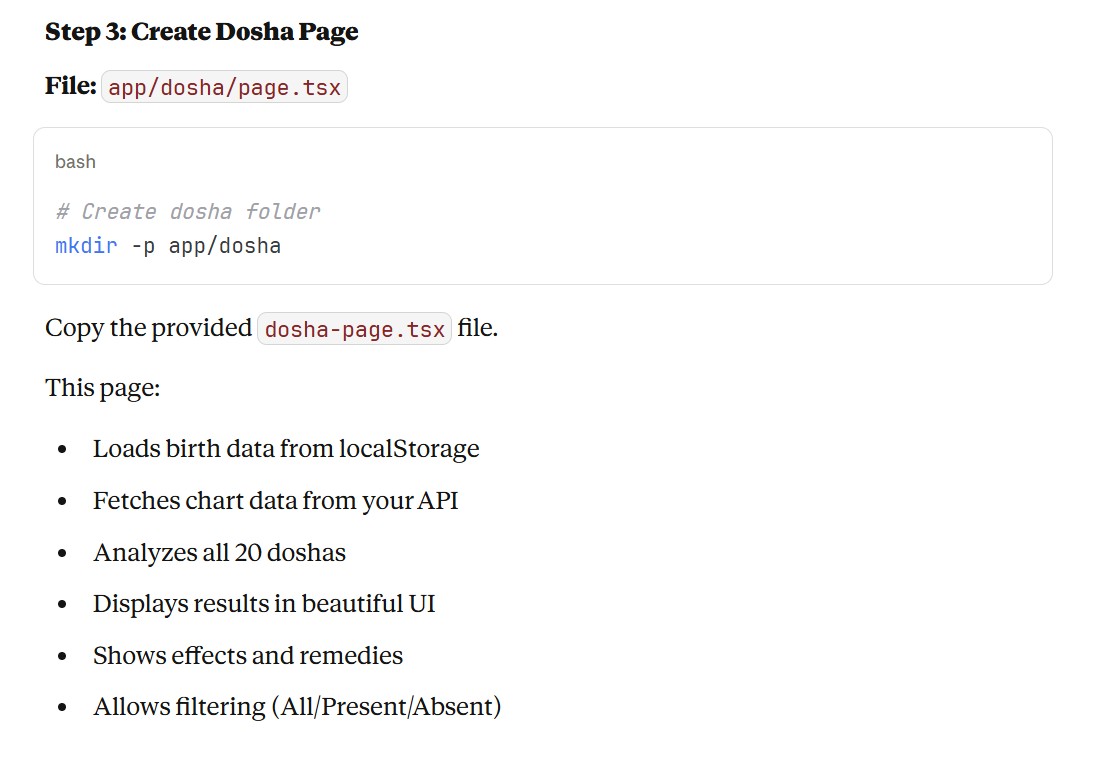Click the blue "mkdir" command
Viewport: 1105px width, 764px height.
click(86, 245)
